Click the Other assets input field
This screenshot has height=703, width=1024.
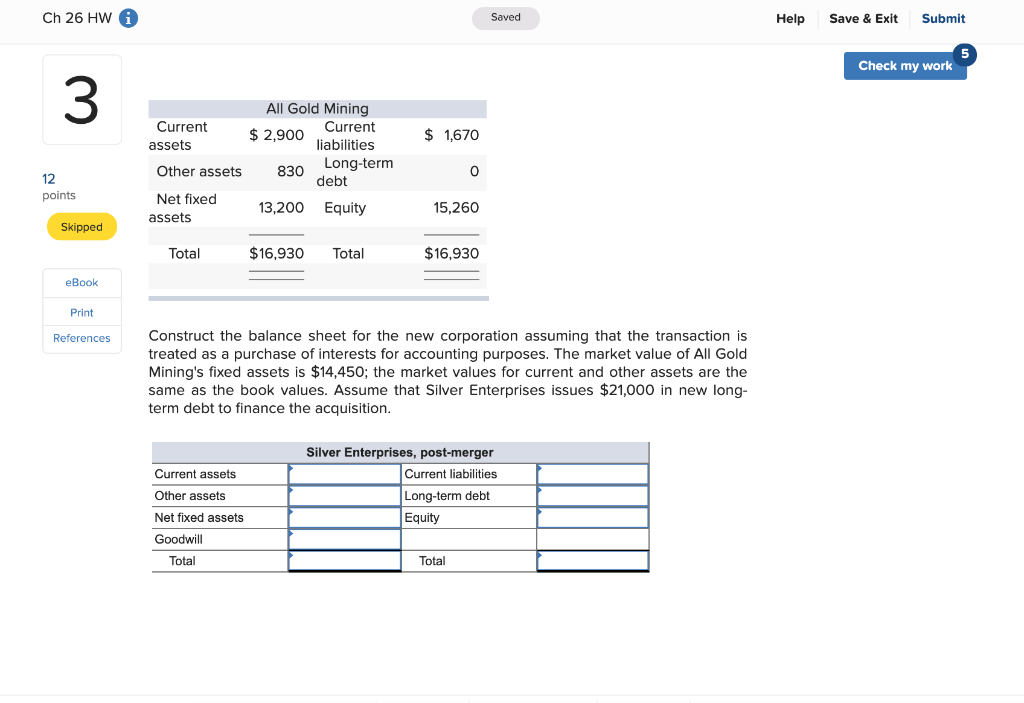344,495
